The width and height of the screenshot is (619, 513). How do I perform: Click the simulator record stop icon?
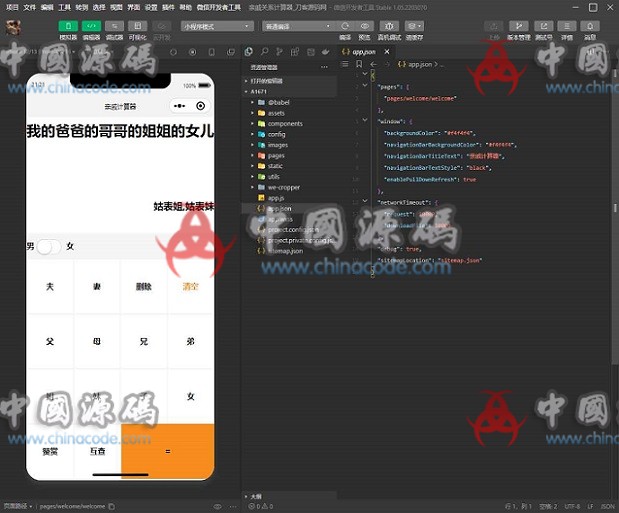(x=193, y=52)
